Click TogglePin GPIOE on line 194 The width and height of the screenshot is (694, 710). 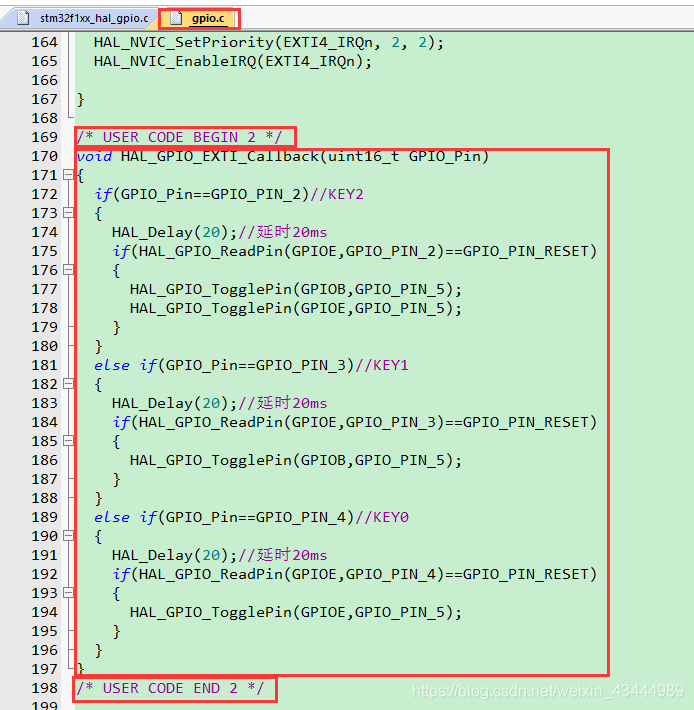[296, 613]
